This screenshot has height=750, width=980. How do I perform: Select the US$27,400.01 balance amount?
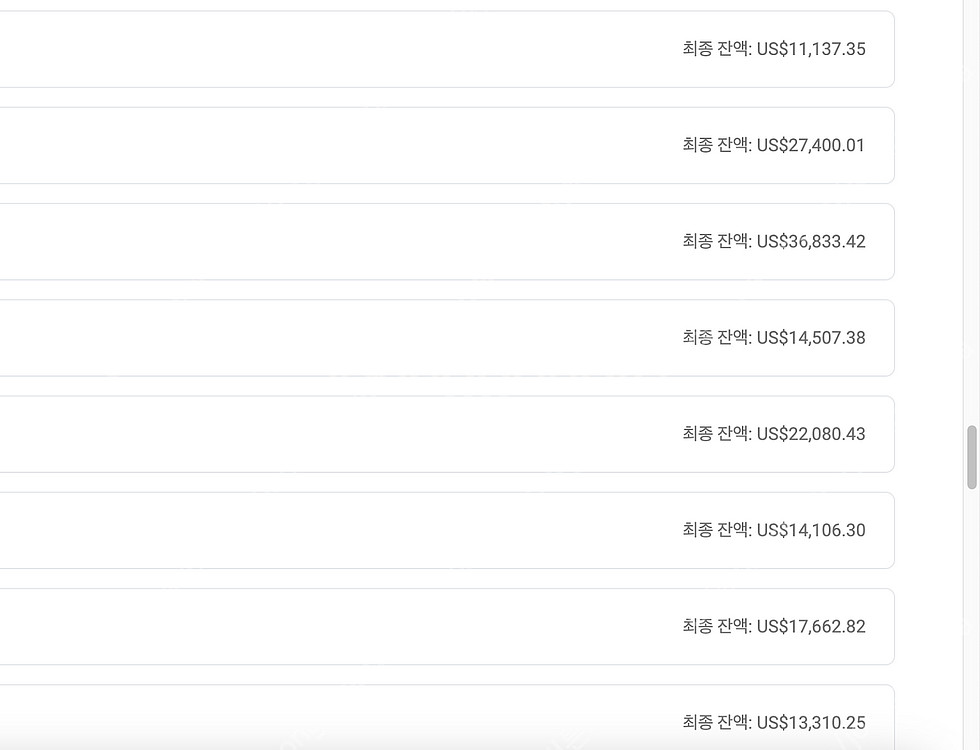tap(811, 145)
